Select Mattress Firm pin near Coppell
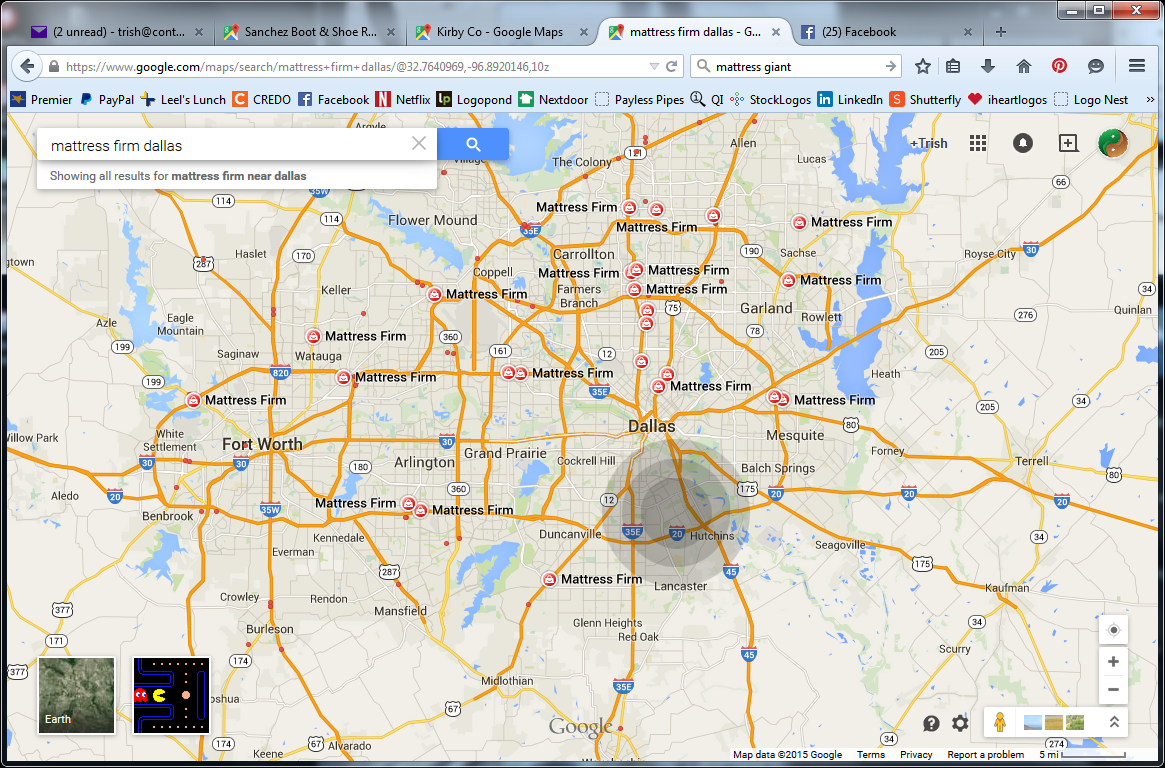The width and height of the screenshot is (1165, 768). pos(435,294)
